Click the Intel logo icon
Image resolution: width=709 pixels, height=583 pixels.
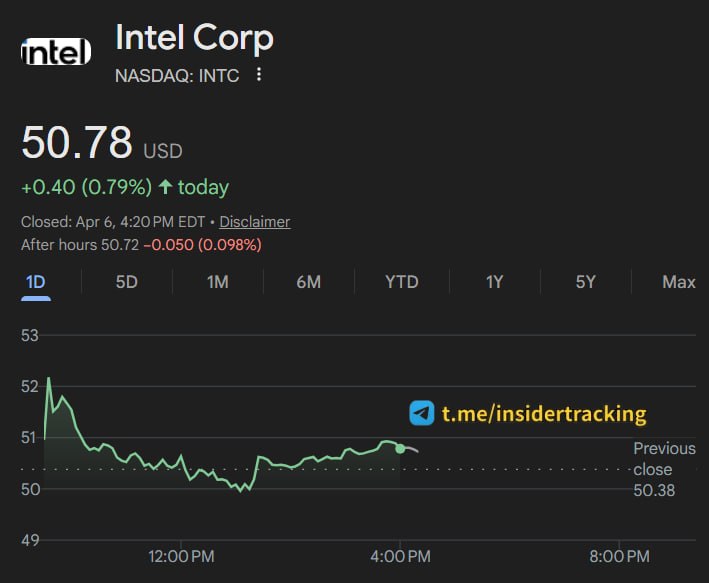click(x=56, y=50)
